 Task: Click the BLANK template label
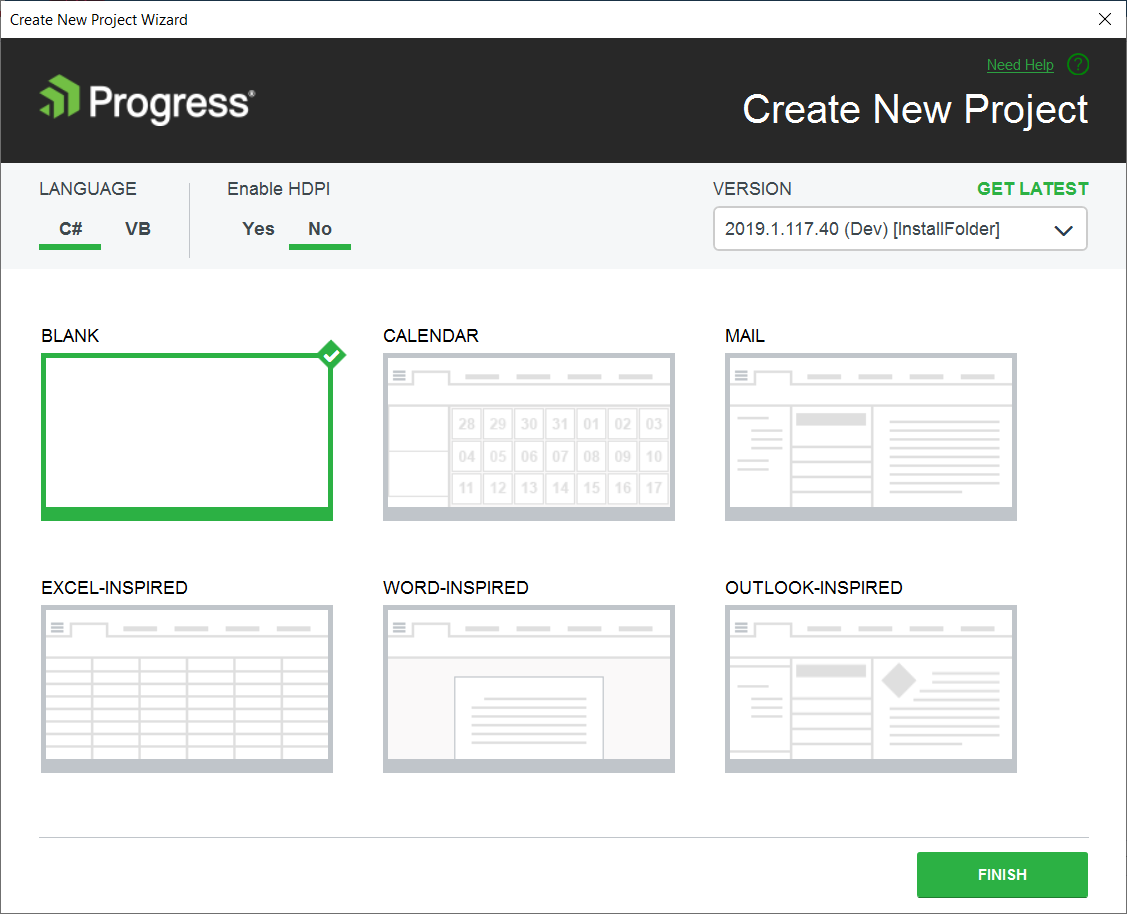70,336
